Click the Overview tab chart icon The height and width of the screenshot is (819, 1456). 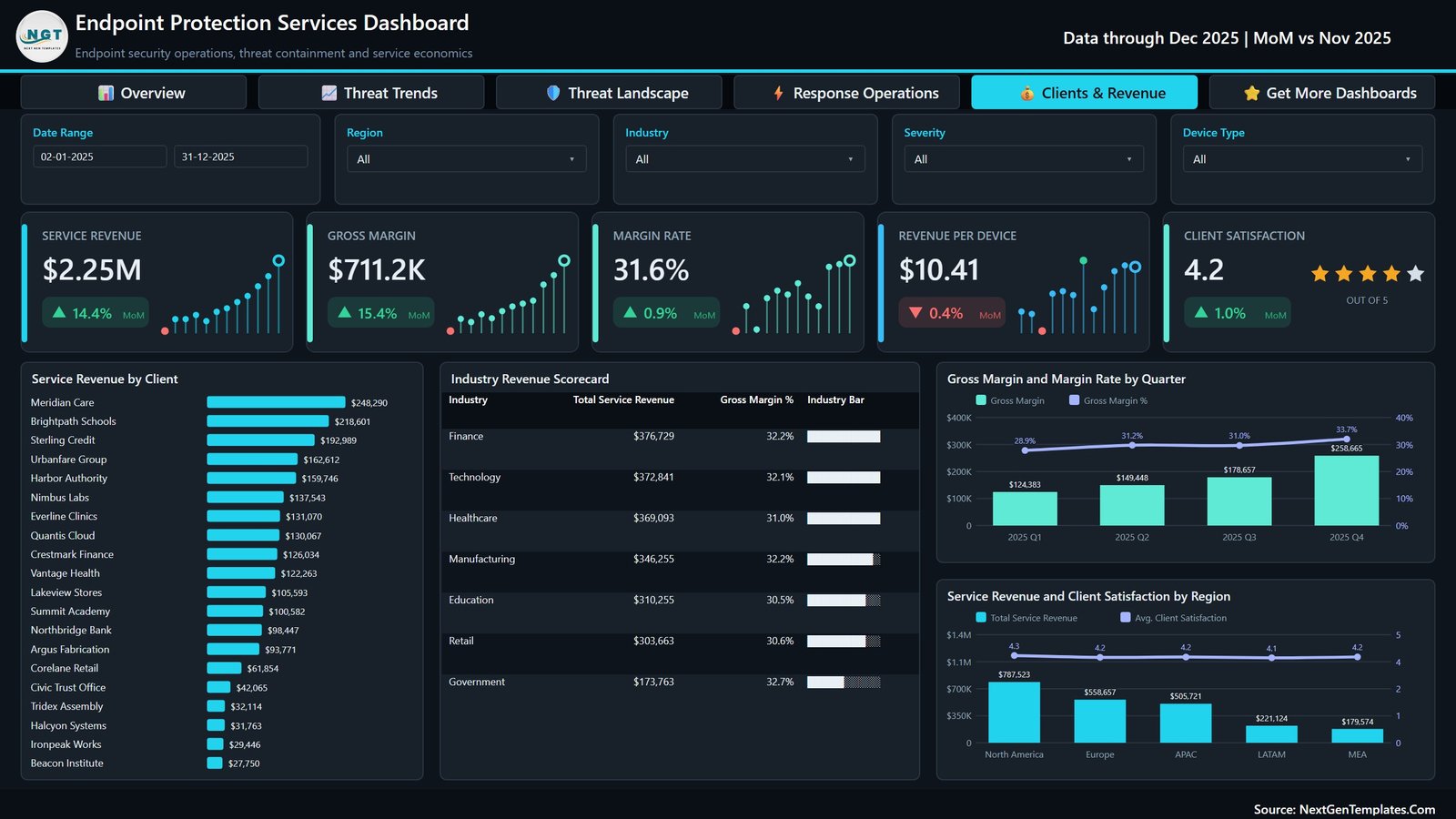point(106,93)
